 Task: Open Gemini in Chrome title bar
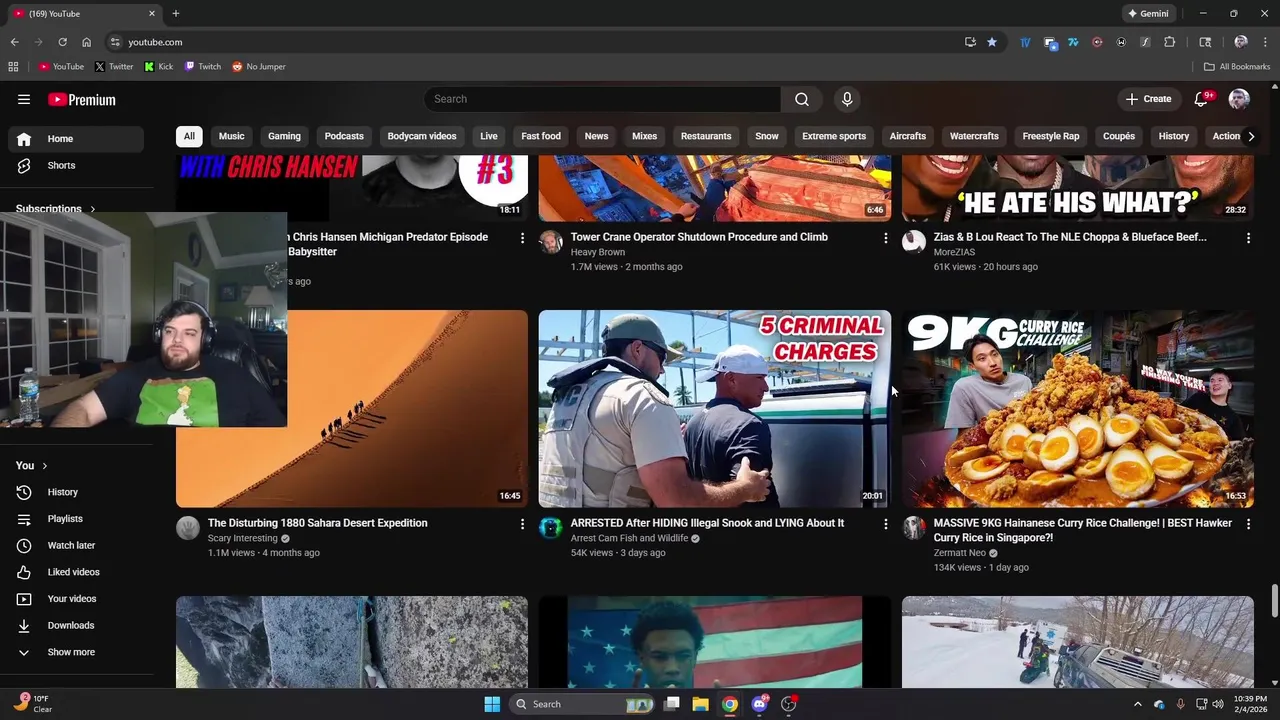coord(1148,14)
